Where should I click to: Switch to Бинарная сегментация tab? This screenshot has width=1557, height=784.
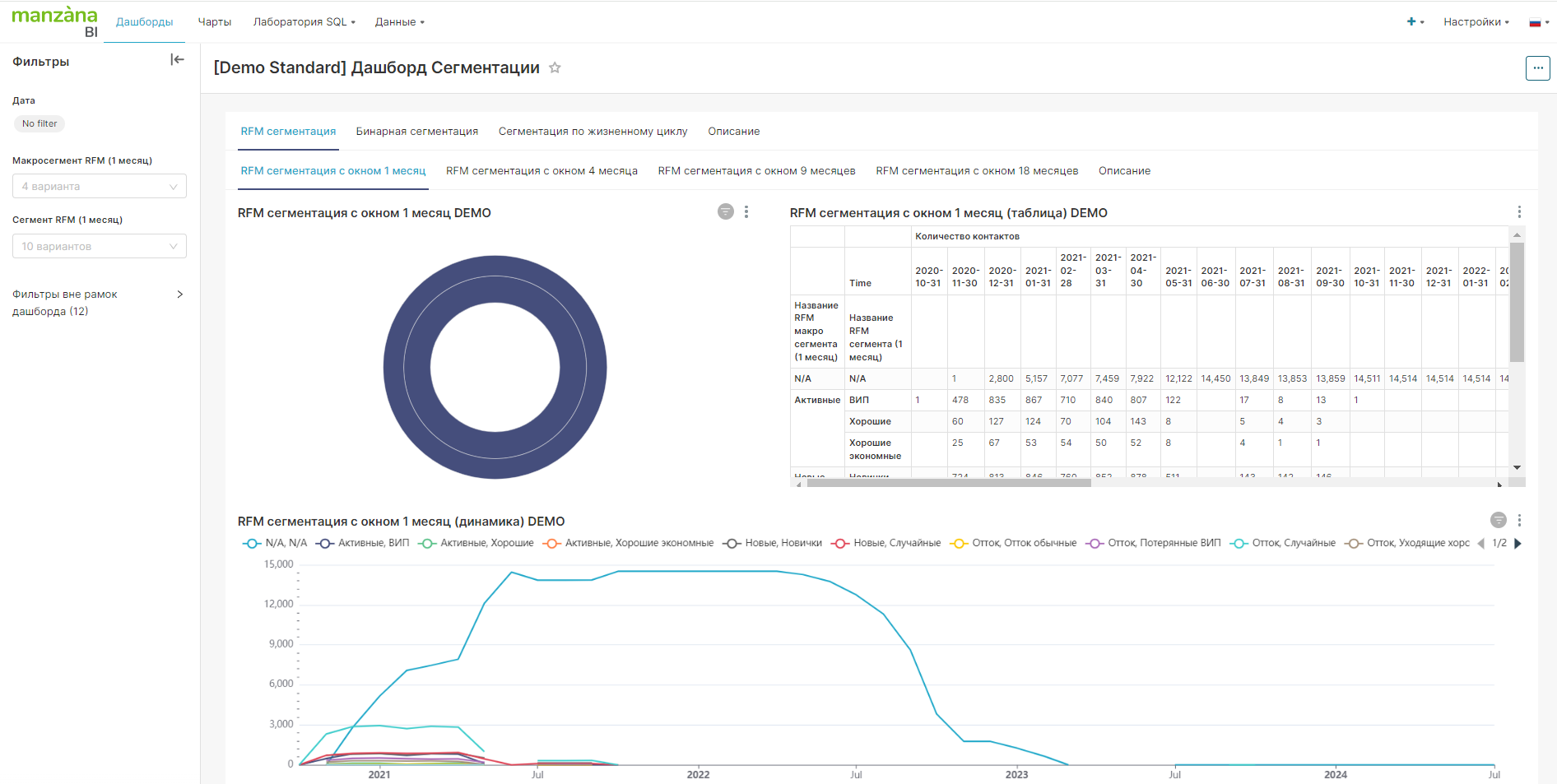[416, 132]
